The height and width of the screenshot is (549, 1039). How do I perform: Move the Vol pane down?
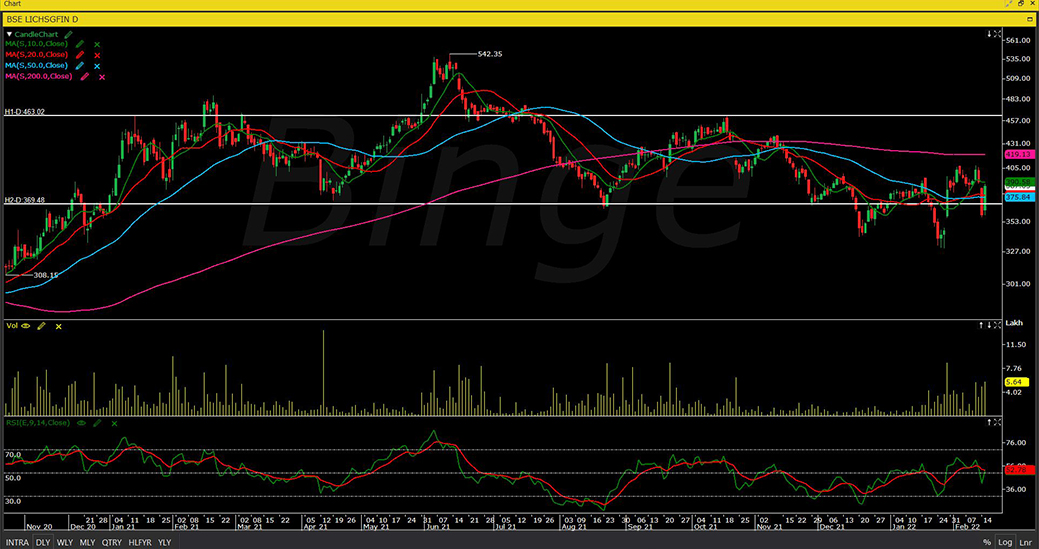point(989,325)
